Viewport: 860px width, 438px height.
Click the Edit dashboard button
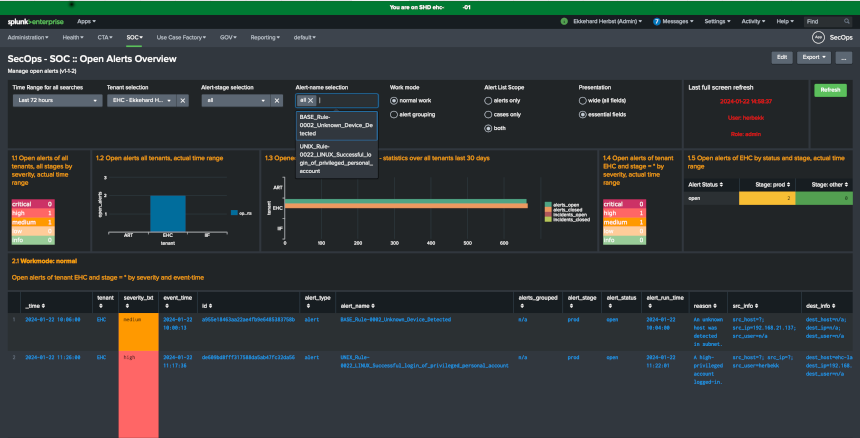coord(781,58)
